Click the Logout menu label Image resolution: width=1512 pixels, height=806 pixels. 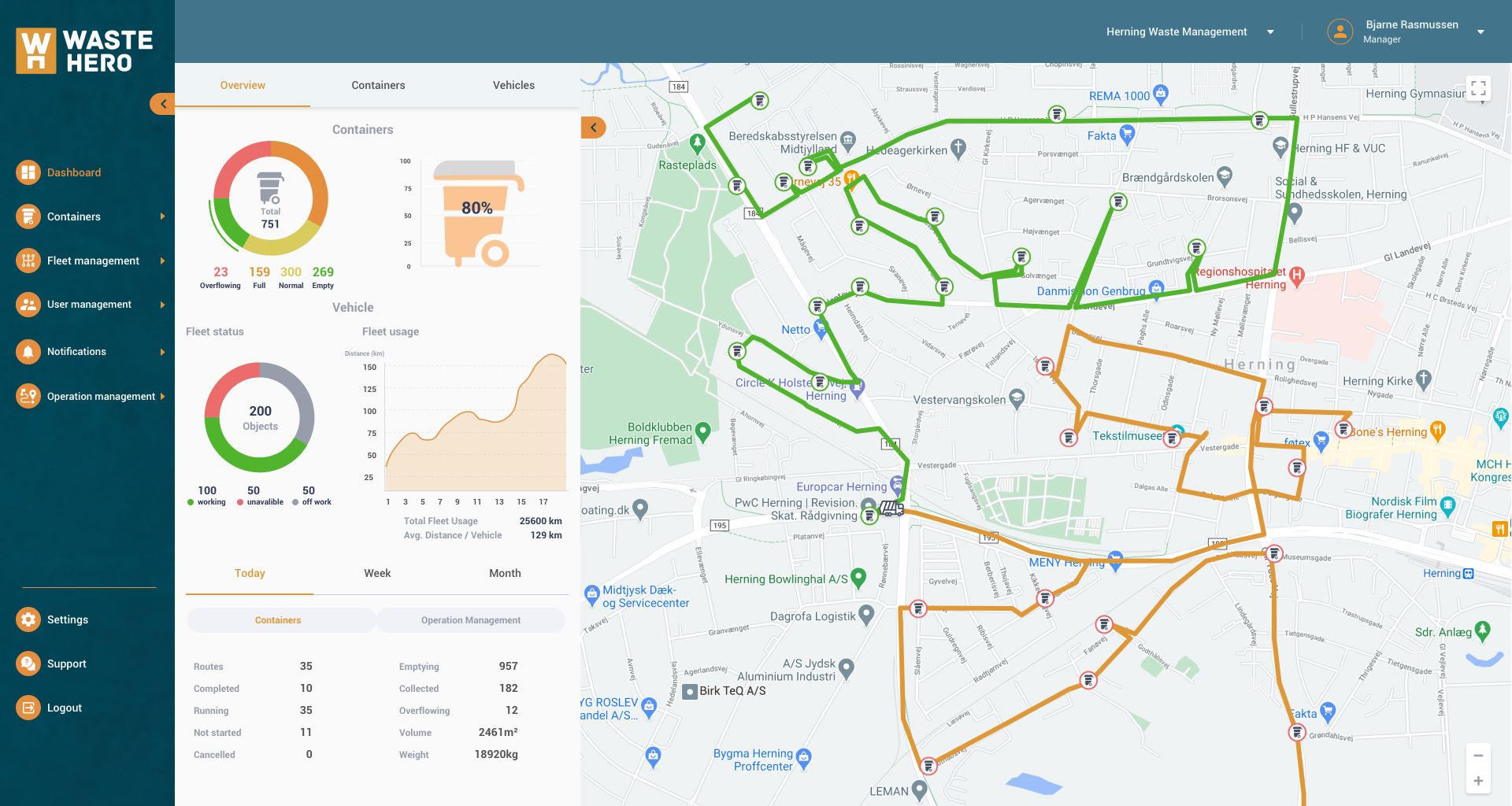(65, 708)
